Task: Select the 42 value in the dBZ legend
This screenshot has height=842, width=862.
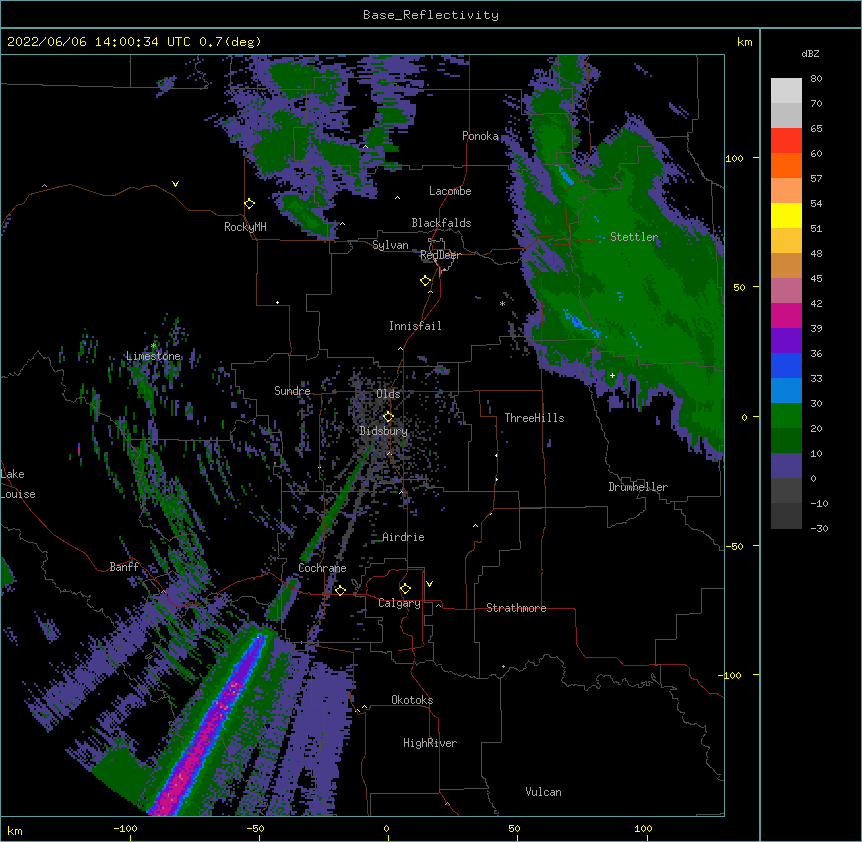Action: click(x=816, y=303)
